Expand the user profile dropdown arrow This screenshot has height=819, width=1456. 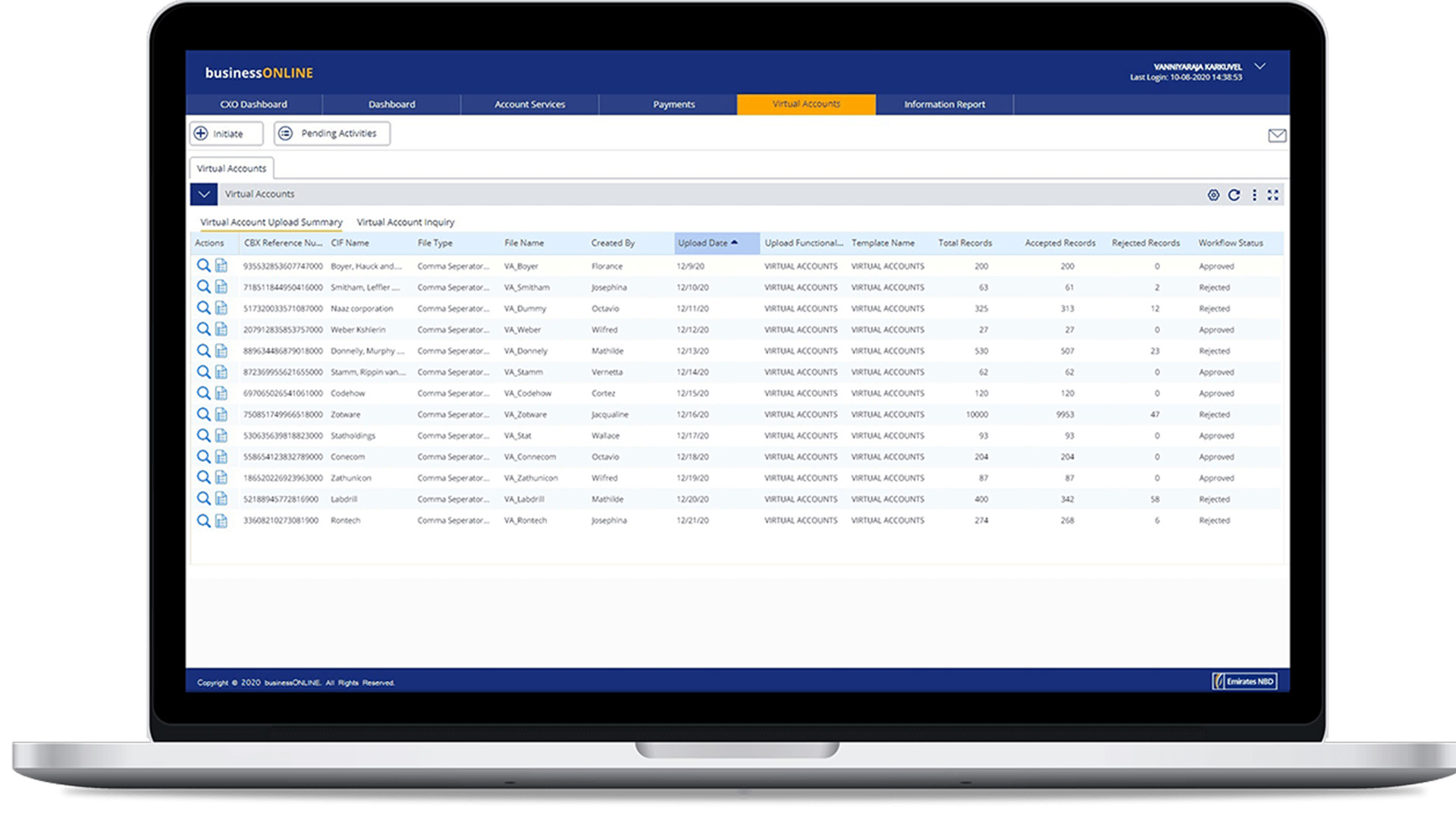1260,67
